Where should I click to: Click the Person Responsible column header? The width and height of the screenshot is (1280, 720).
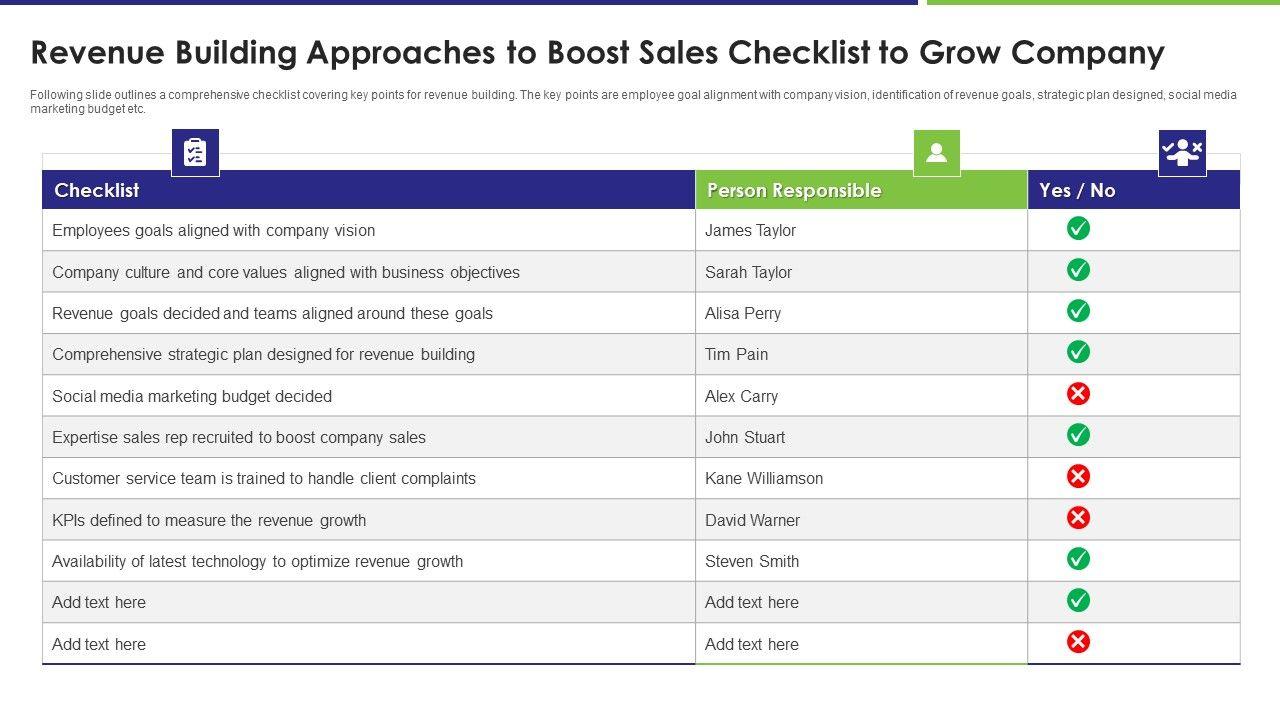point(794,190)
